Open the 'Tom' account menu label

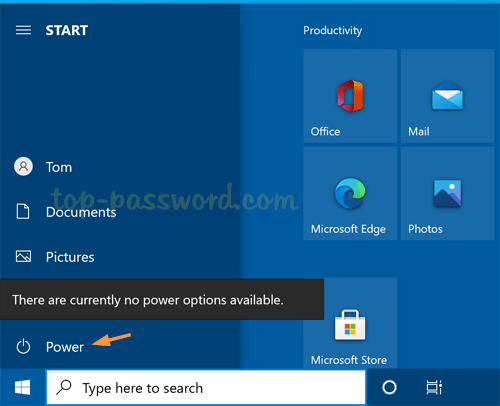[x=59, y=167]
